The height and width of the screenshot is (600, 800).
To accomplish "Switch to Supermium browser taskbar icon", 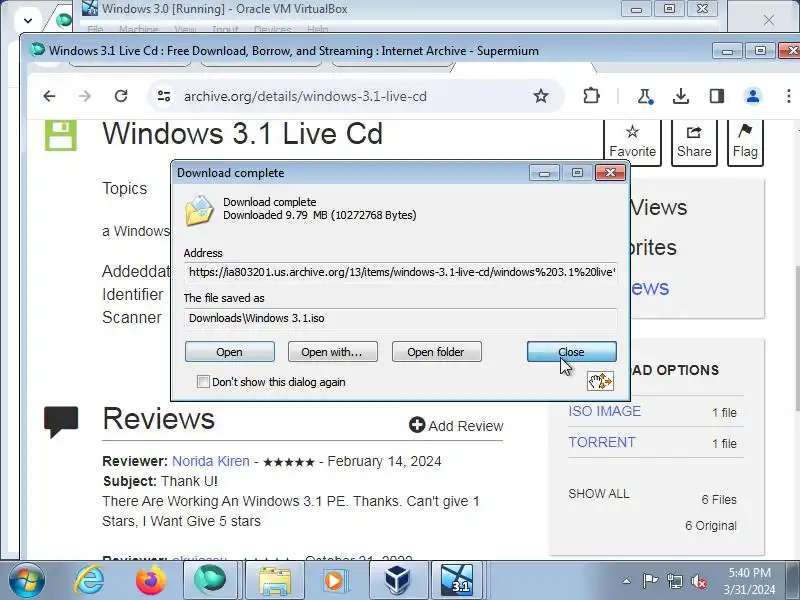I will [210, 581].
